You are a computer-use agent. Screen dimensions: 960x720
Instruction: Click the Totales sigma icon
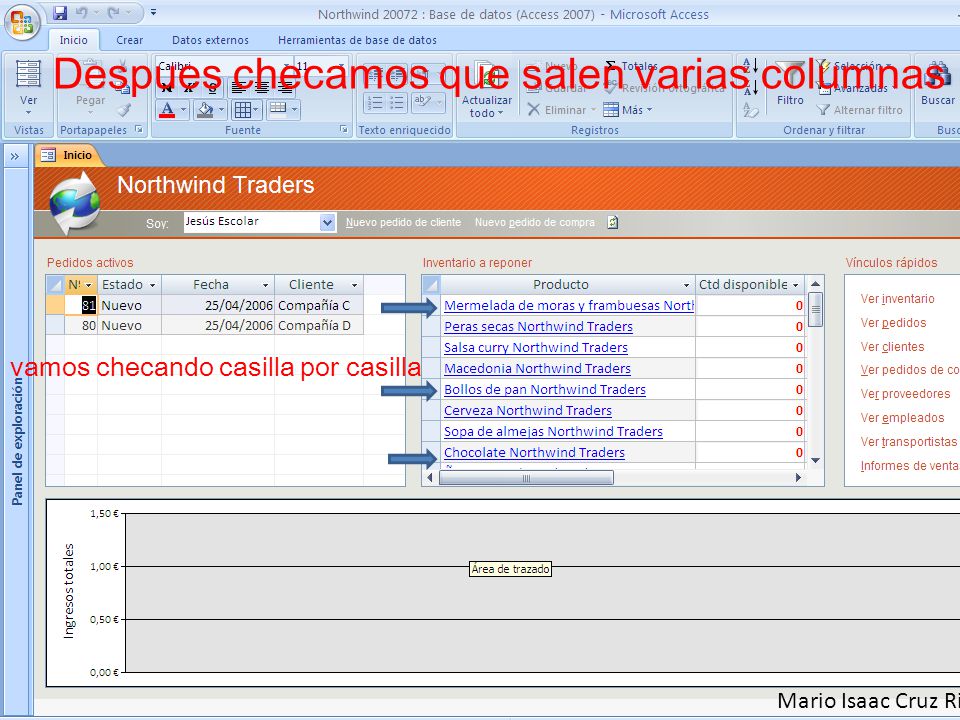click(x=610, y=66)
